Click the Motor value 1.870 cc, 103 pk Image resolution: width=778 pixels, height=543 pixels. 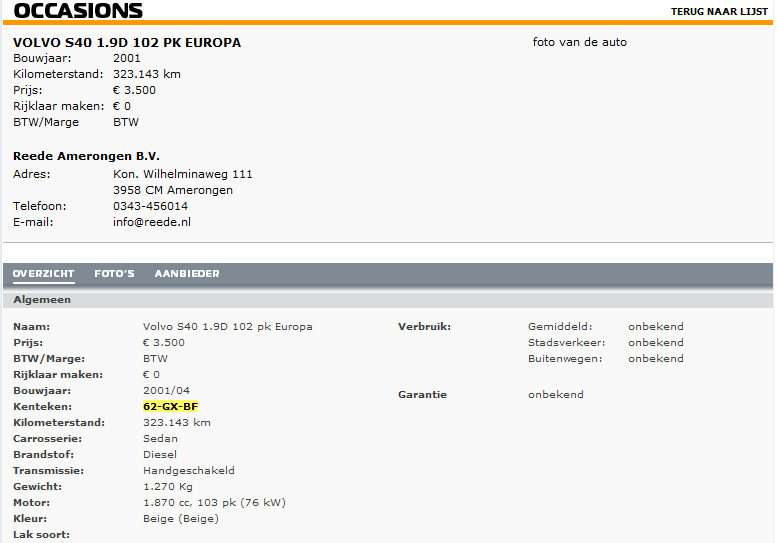pyautogui.click(x=214, y=502)
